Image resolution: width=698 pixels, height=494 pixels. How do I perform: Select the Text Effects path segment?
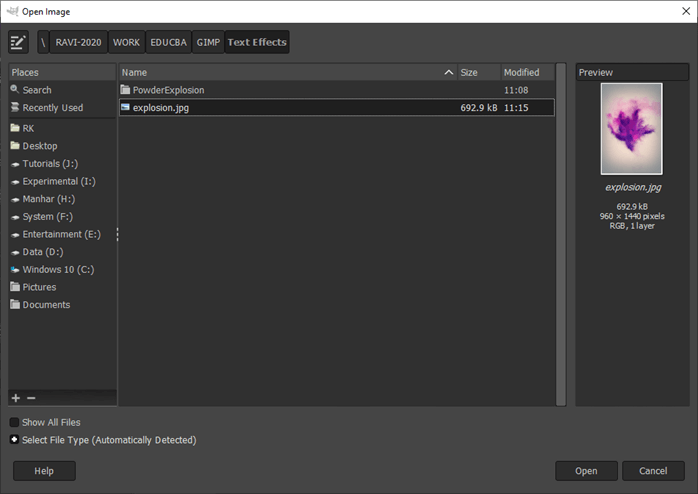pyautogui.click(x=257, y=42)
